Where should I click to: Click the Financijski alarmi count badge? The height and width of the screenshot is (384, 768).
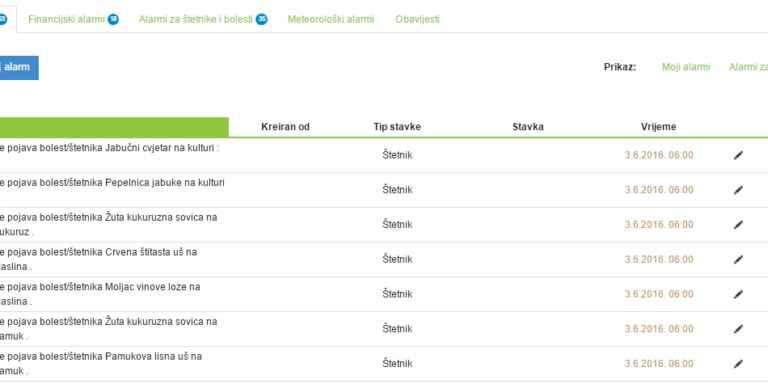pyautogui.click(x=113, y=20)
